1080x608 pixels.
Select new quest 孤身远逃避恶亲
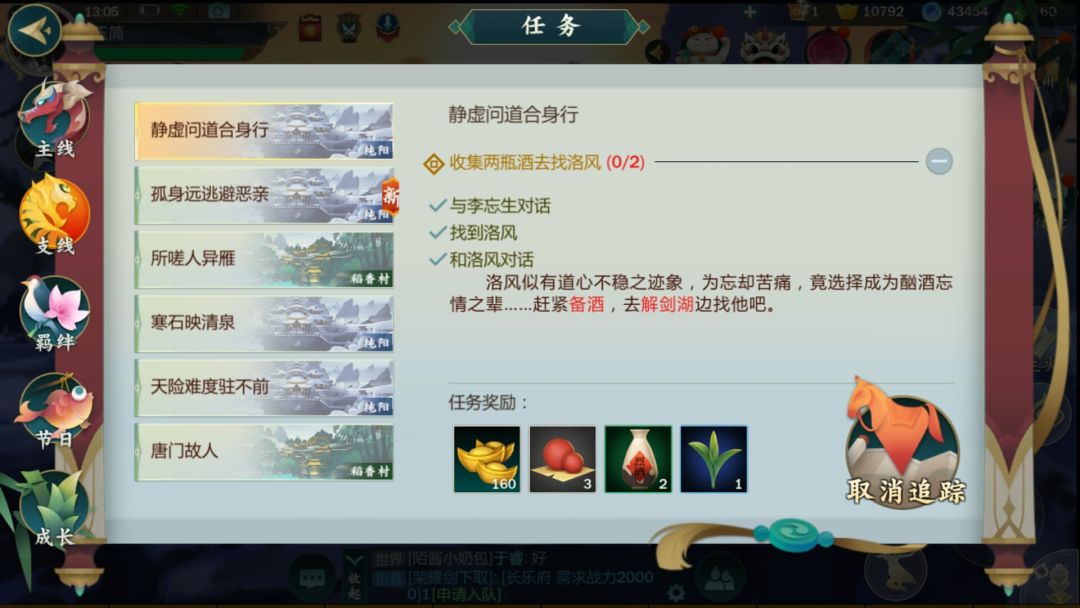tap(264, 195)
